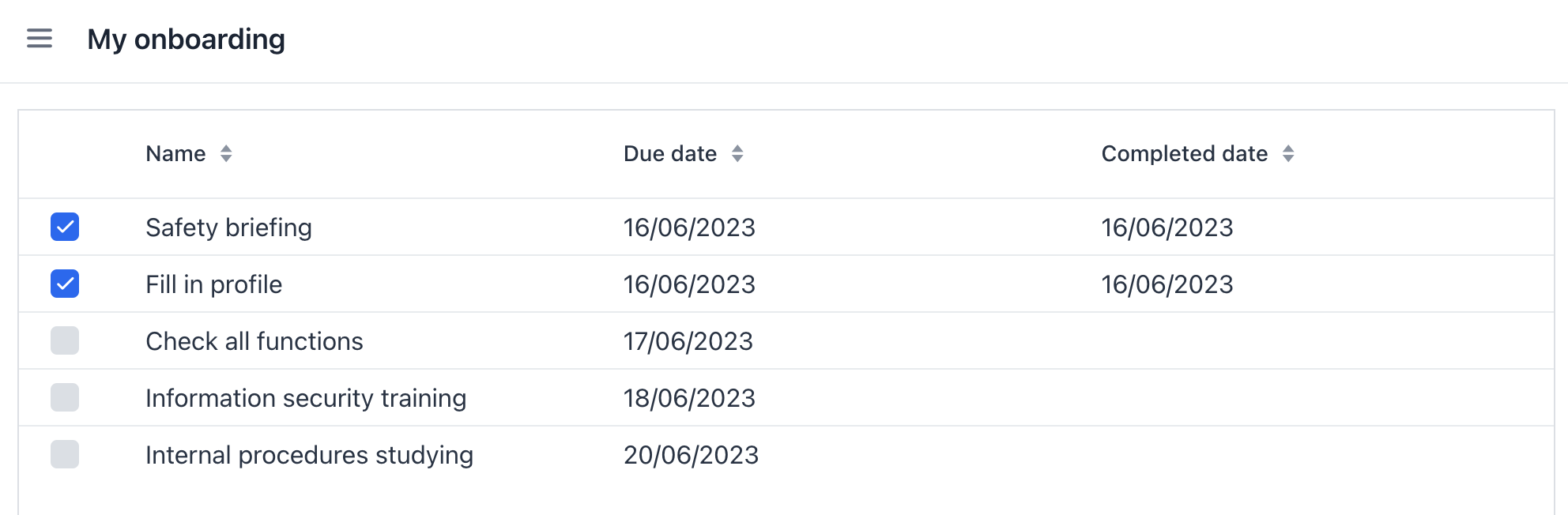
Task: Uncheck the Safety briefing task
Action: point(65,227)
